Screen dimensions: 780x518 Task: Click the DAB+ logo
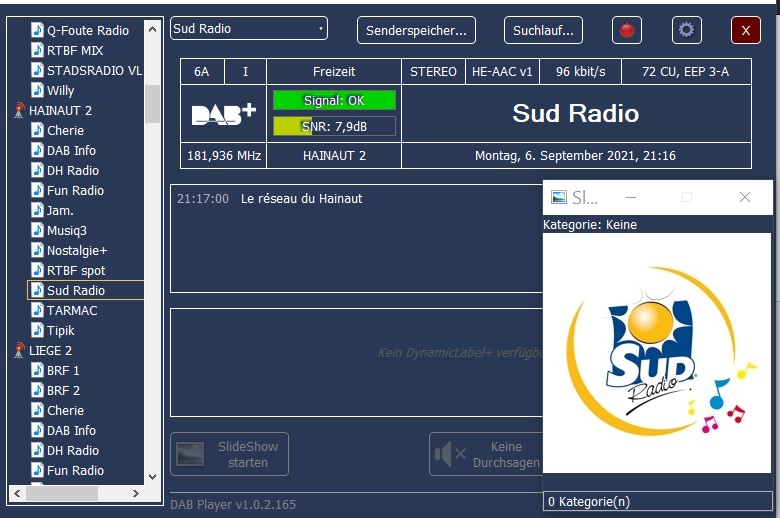[x=223, y=114]
